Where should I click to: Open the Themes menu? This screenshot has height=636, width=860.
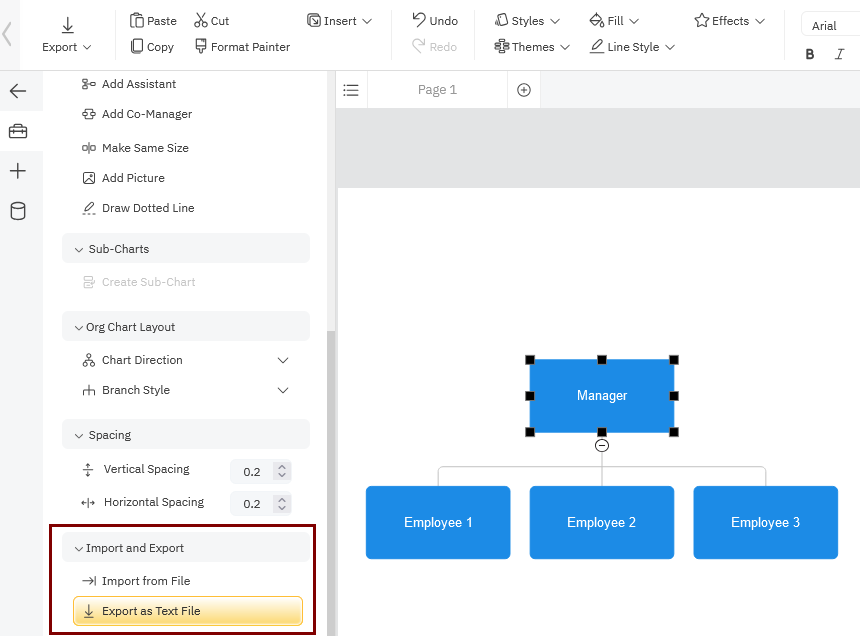532,47
